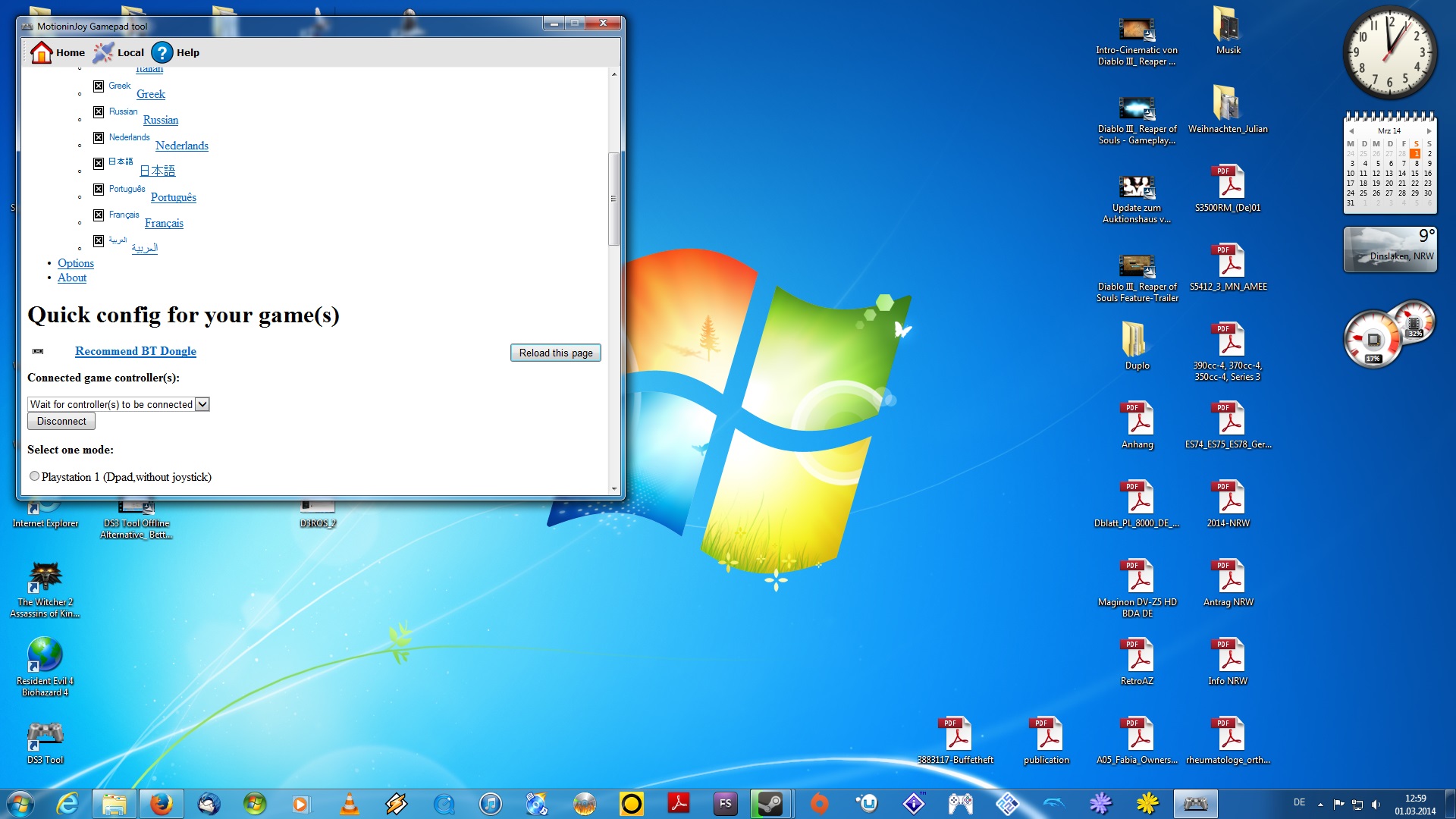Select Playstation 1 mode radio button
The height and width of the screenshot is (819, 1456).
(x=34, y=476)
